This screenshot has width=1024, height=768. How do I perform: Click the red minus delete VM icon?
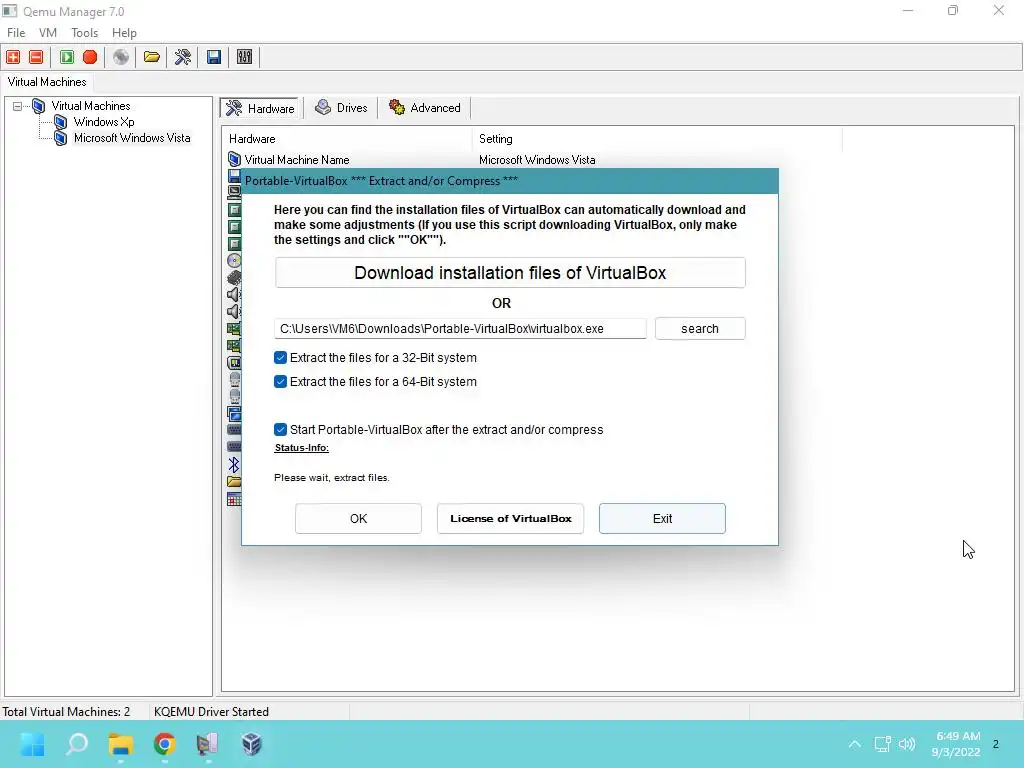[x=37, y=57]
